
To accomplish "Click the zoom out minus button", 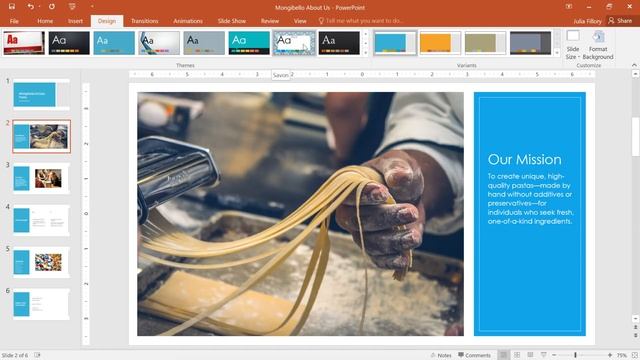I will (x=554, y=355).
